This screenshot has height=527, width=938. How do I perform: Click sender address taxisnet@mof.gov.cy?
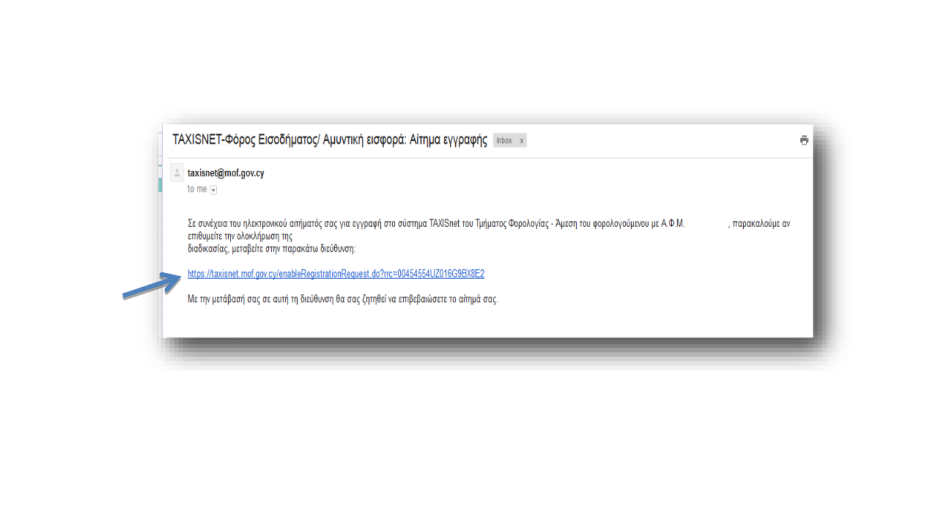(226, 173)
